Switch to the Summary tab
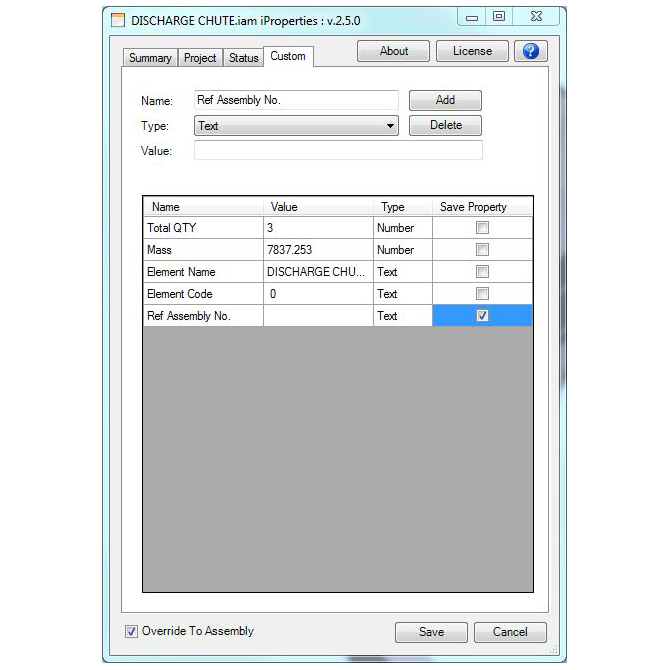Image resolution: width=670 pixels, height=670 pixels. [150, 58]
